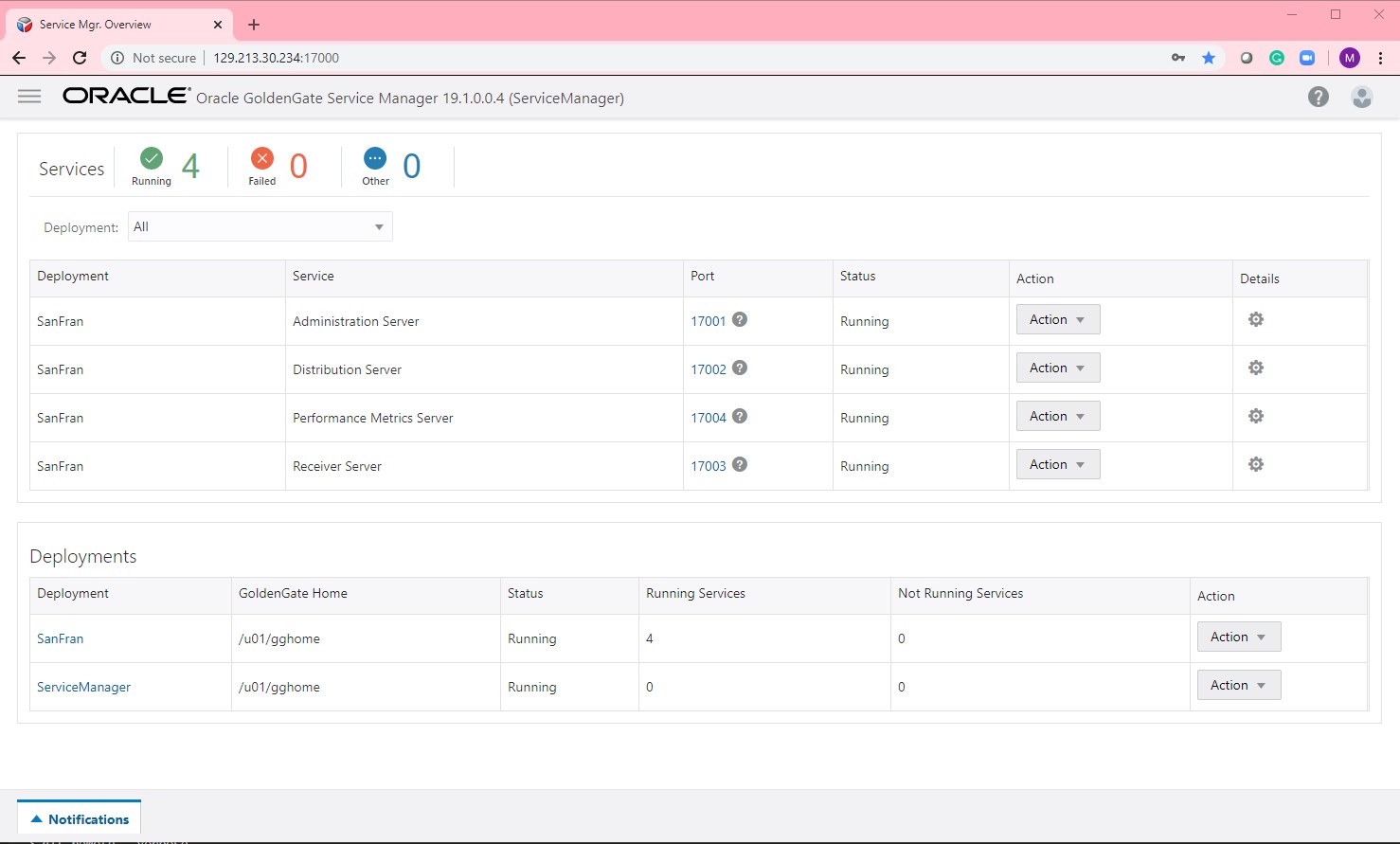Click the Running Services column header

click(x=696, y=593)
